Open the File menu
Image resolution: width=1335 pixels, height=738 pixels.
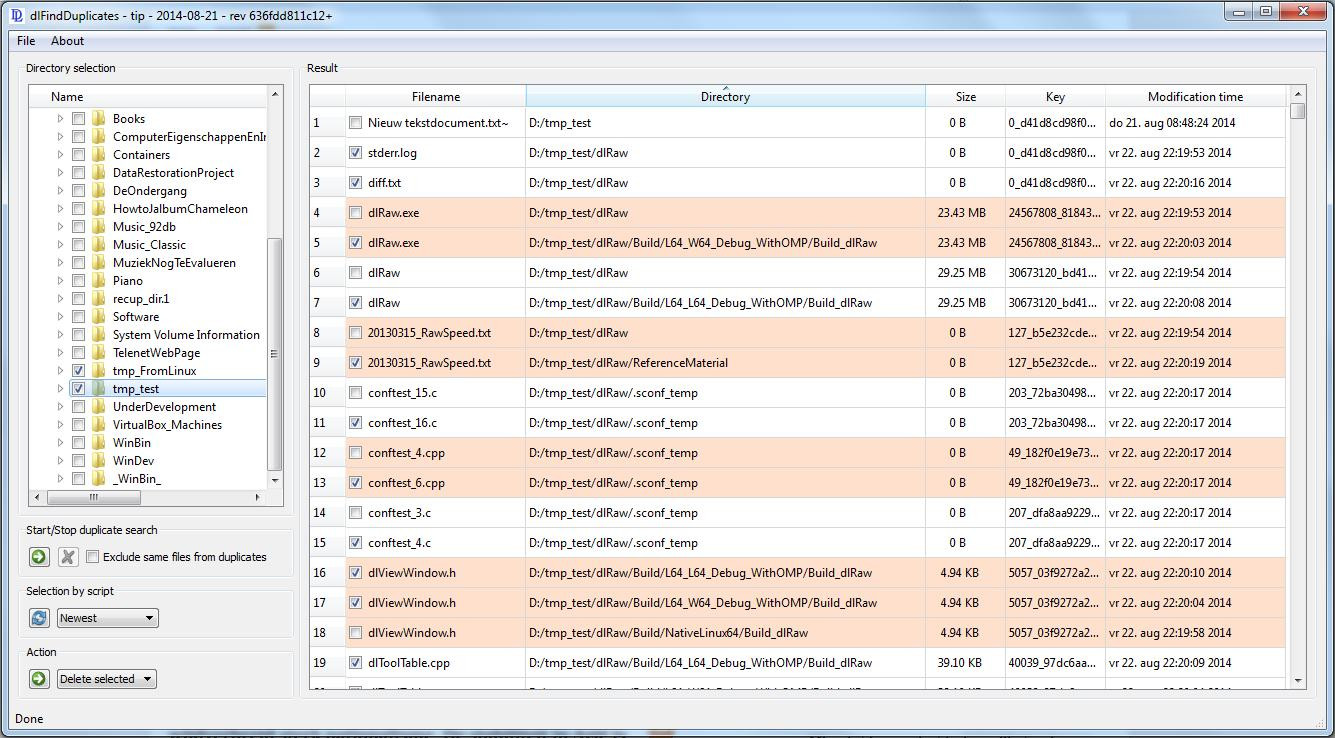[26, 41]
